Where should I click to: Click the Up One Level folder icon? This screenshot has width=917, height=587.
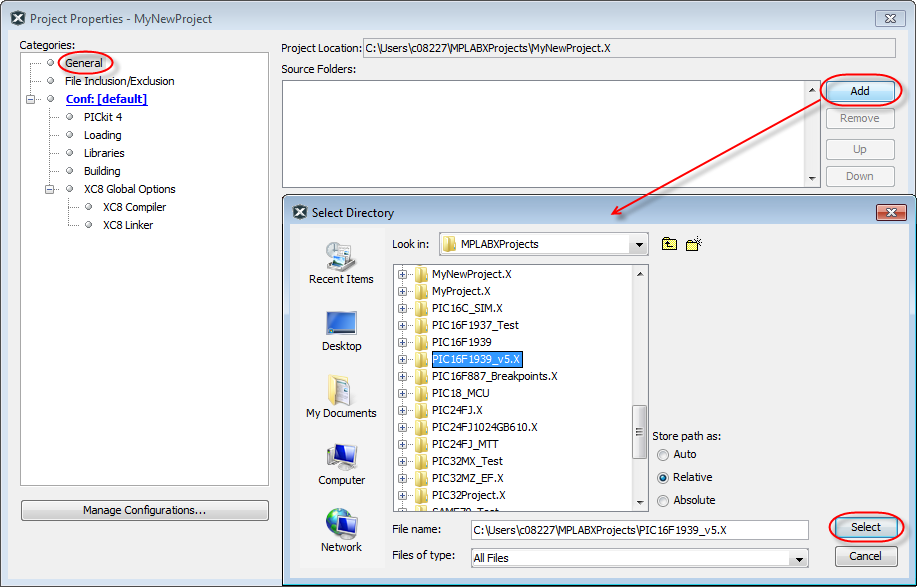click(669, 244)
